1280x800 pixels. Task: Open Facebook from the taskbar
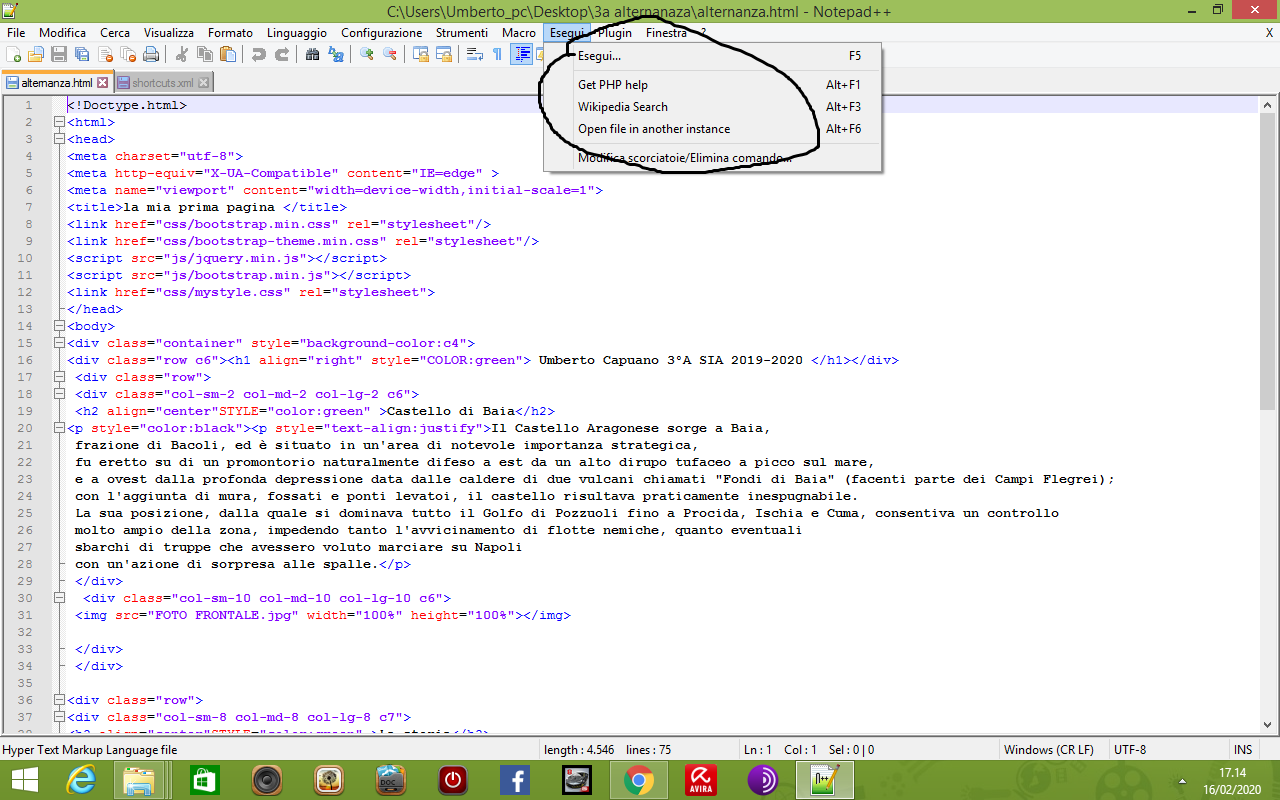pos(515,781)
